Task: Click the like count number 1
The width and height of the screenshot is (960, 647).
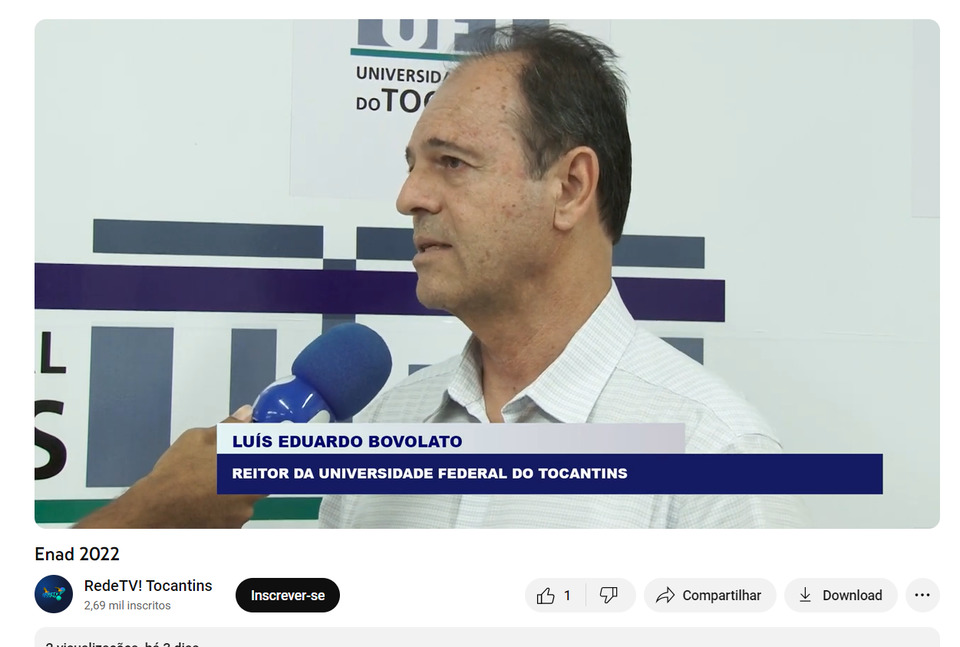Action: point(567,596)
